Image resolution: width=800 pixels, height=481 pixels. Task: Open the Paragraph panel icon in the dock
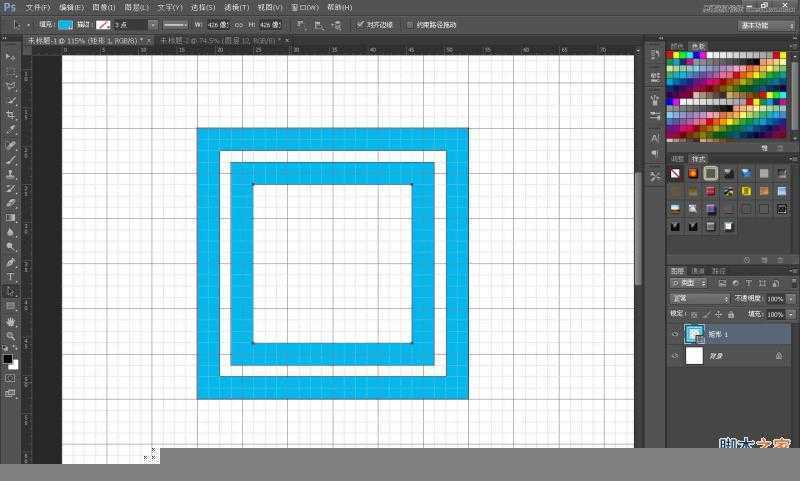click(x=655, y=154)
